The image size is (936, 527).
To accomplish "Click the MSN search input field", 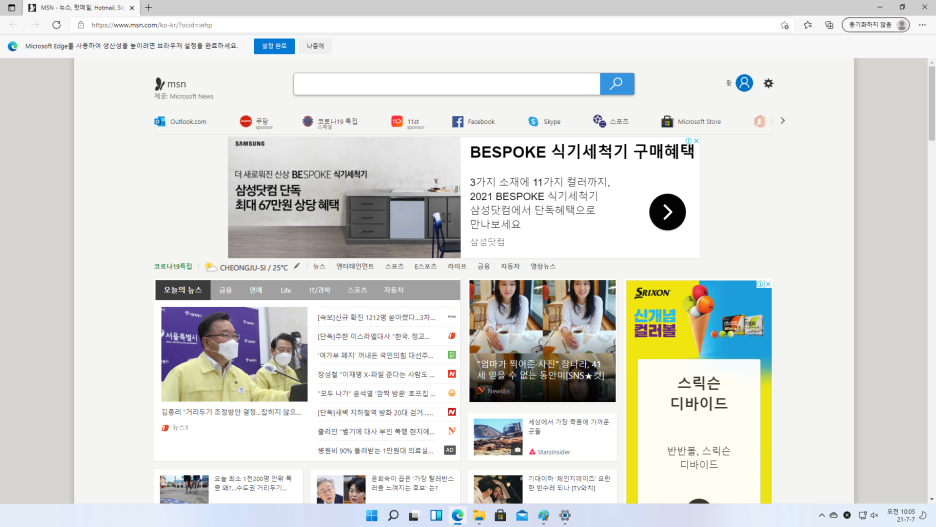I will [x=447, y=84].
